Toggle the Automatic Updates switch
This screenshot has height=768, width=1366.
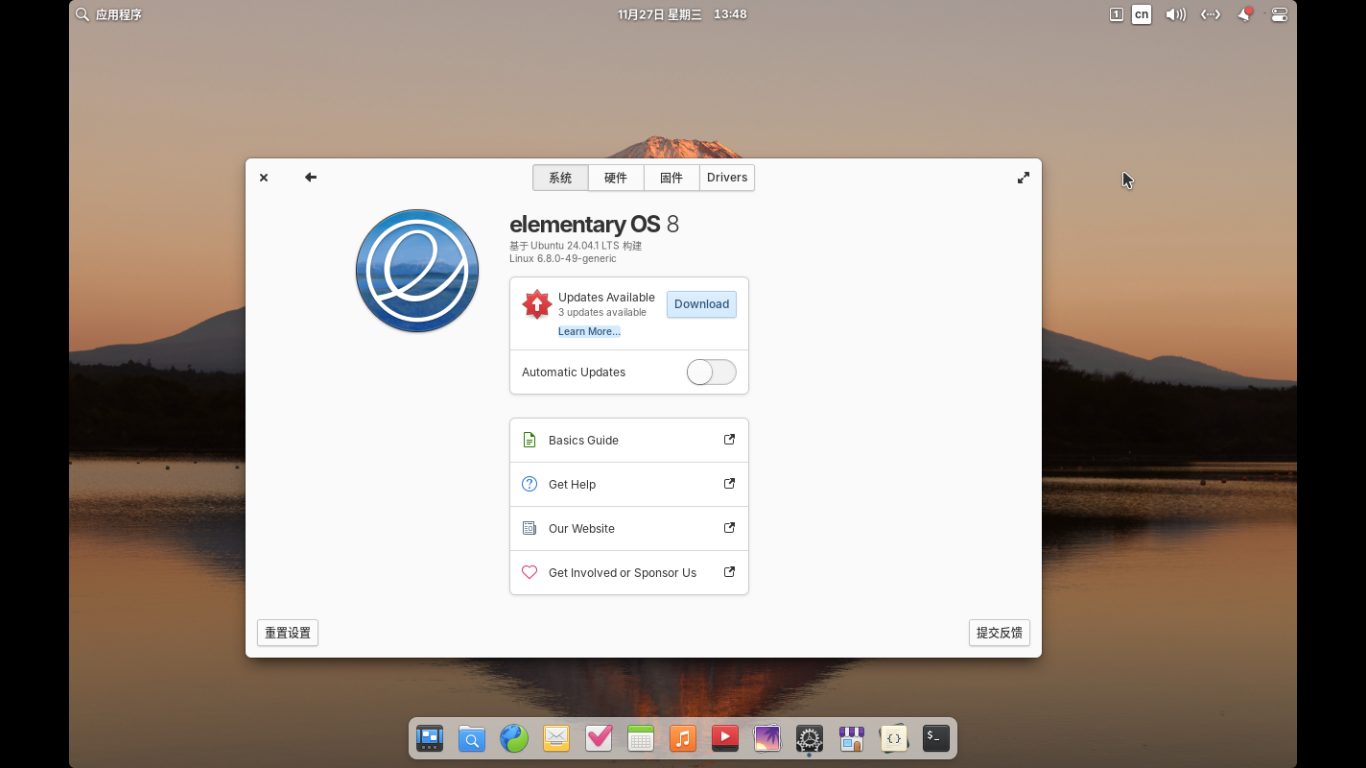711,372
